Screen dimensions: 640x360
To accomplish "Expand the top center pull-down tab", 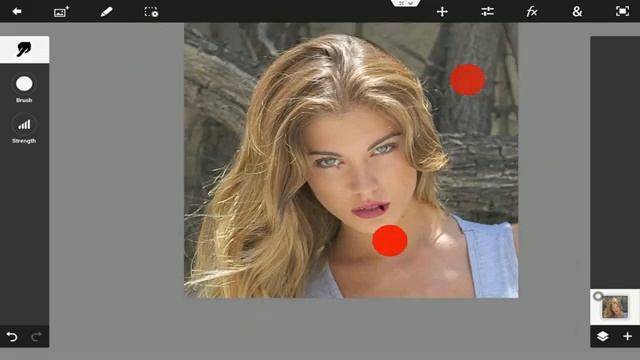I will pyautogui.click(x=405, y=3).
